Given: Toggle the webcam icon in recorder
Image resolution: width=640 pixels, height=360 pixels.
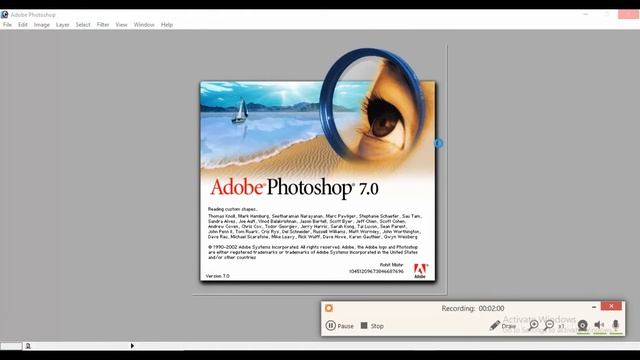Looking at the screenshot, I should 582,325.
